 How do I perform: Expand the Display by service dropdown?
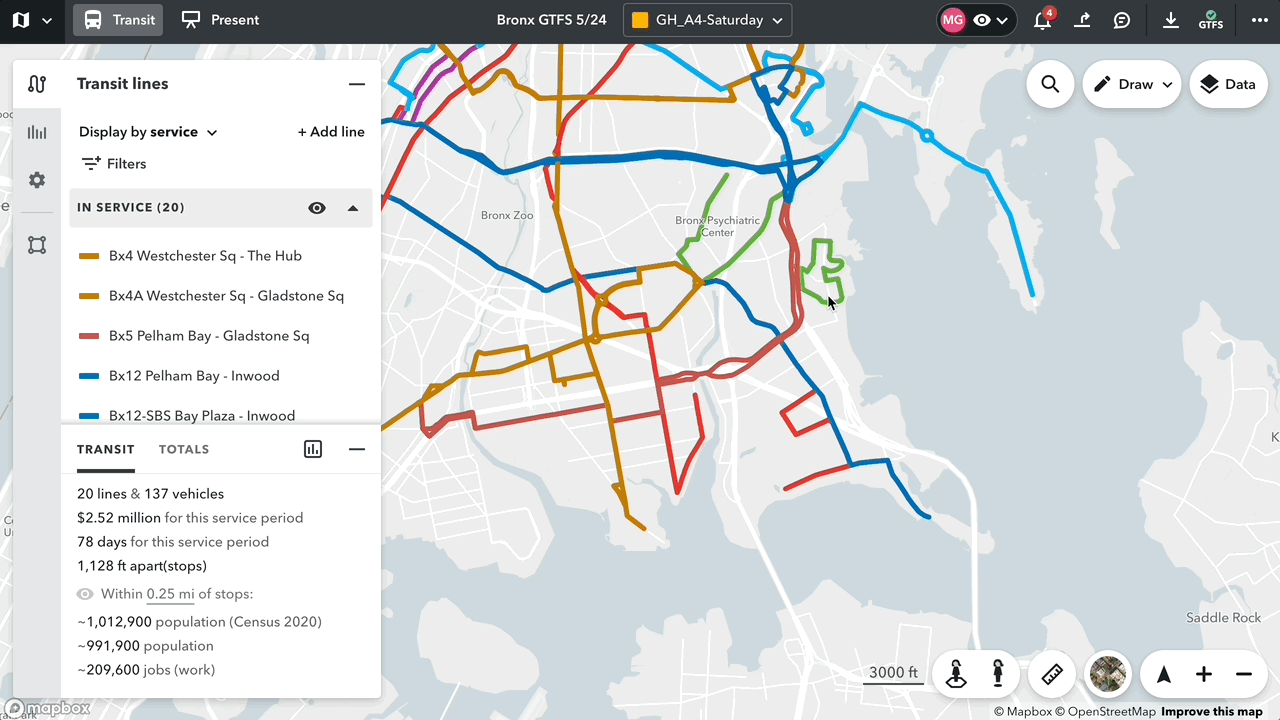point(148,132)
